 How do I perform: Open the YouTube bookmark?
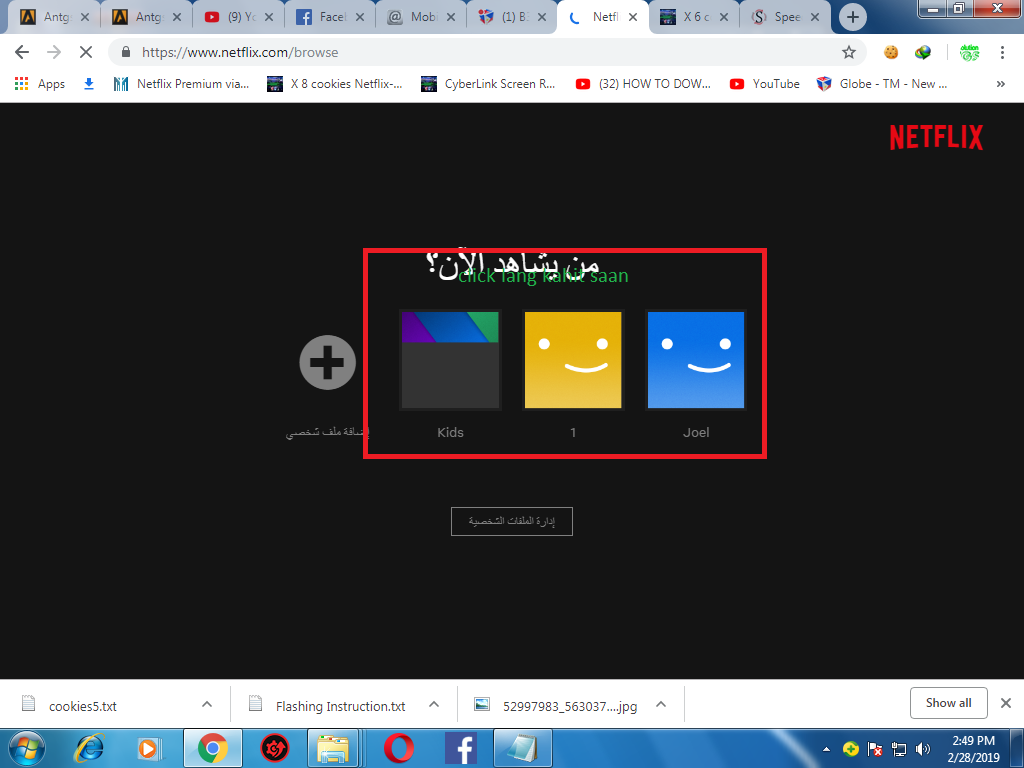[x=765, y=84]
